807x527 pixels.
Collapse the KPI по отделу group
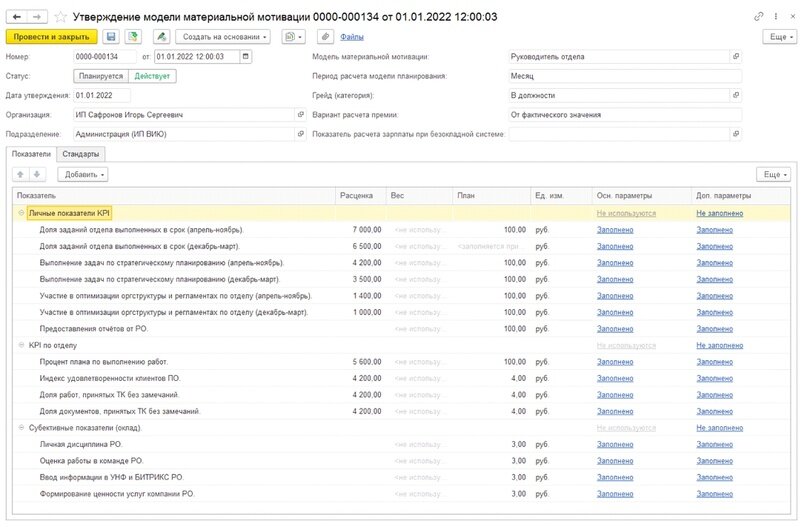click(21, 345)
